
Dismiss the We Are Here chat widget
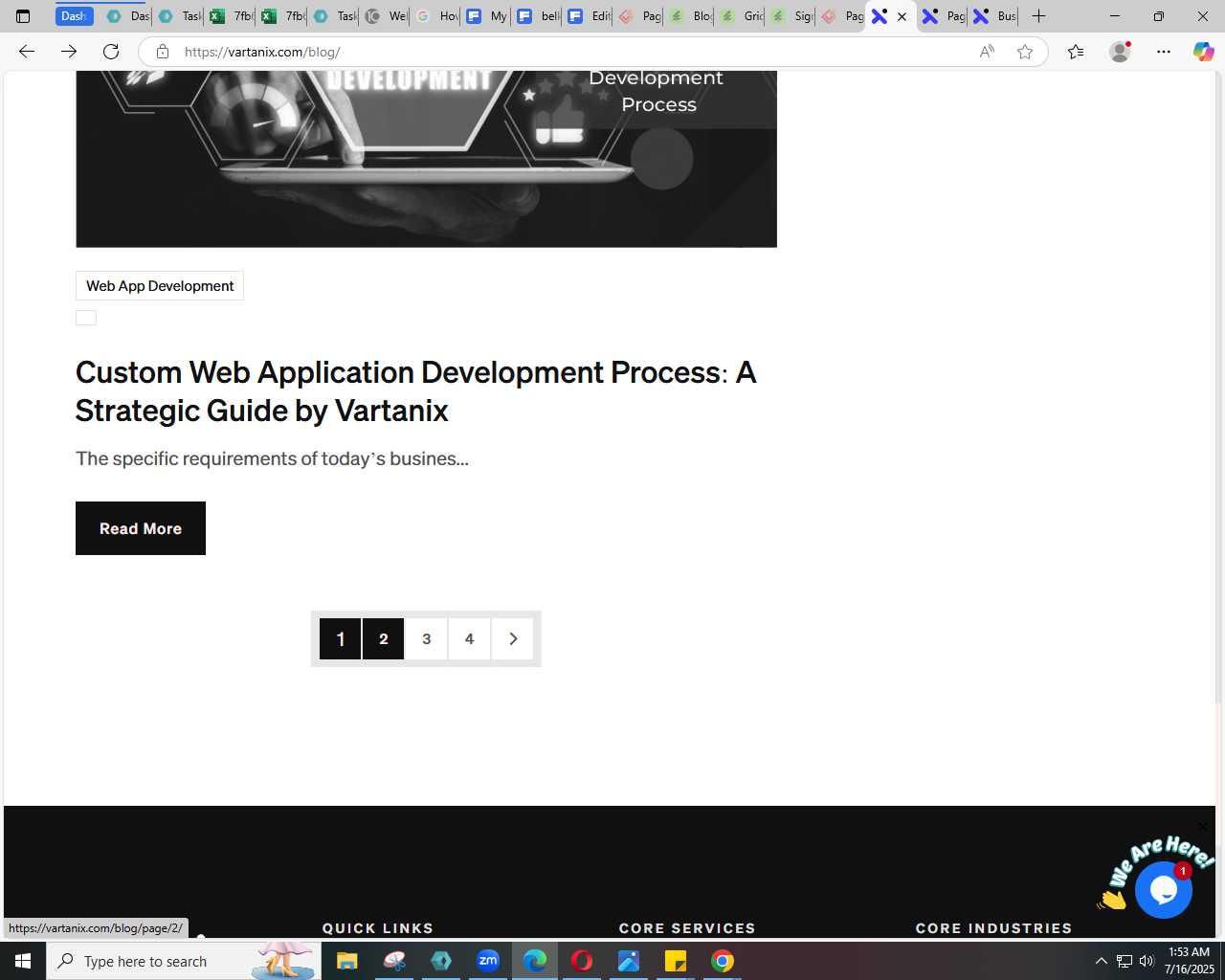pos(1203,826)
